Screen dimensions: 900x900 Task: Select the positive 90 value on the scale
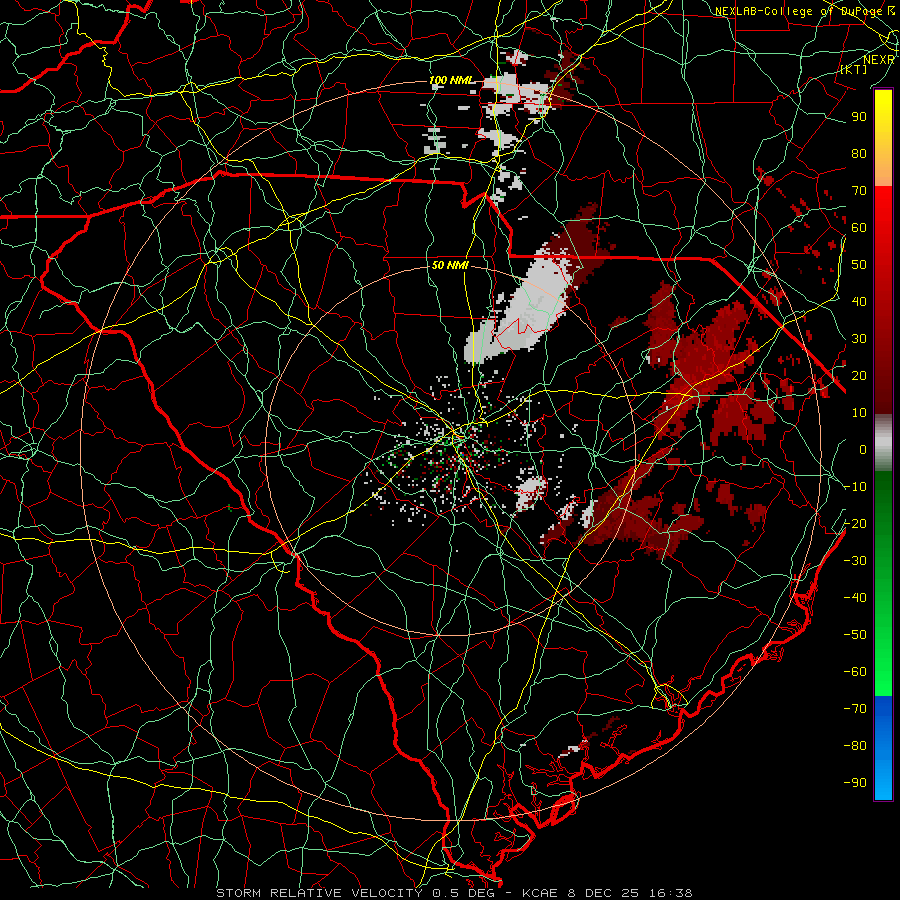[x=859, y=117]
